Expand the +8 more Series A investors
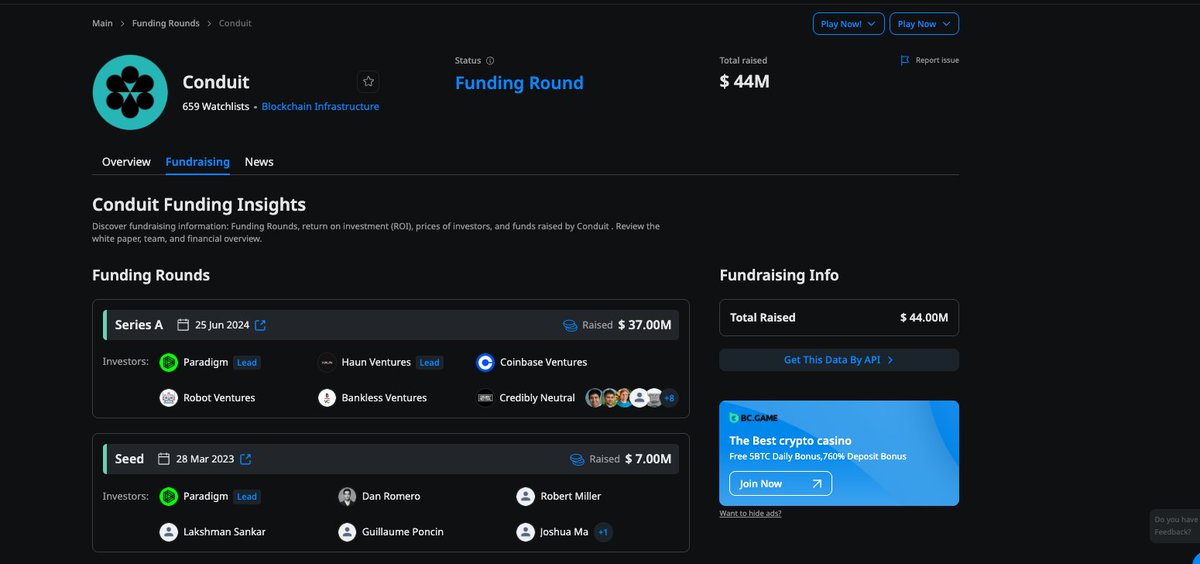The image size is (1200, 564). [669, 398]
